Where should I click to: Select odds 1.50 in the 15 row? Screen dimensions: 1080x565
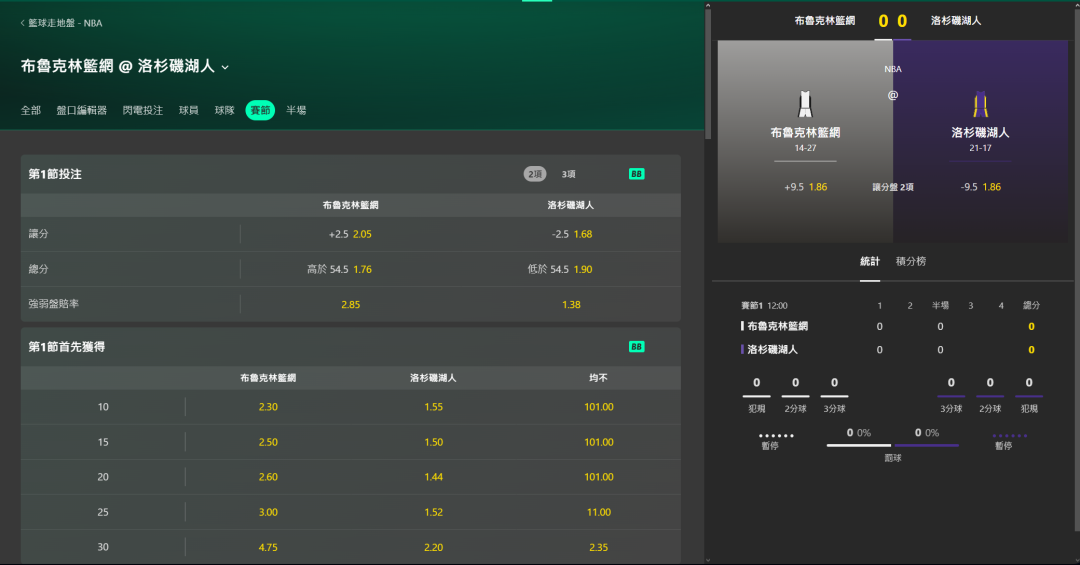[x=433, y=442]
